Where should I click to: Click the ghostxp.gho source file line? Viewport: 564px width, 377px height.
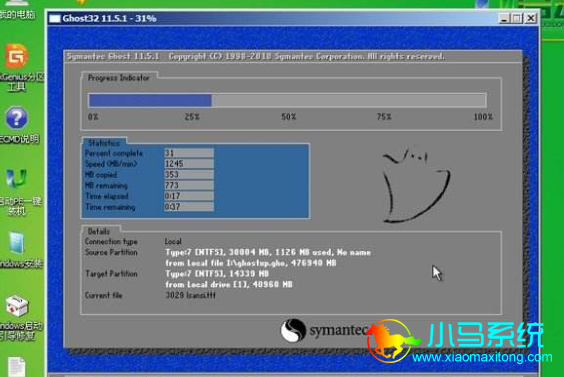[x=251, y=263]
